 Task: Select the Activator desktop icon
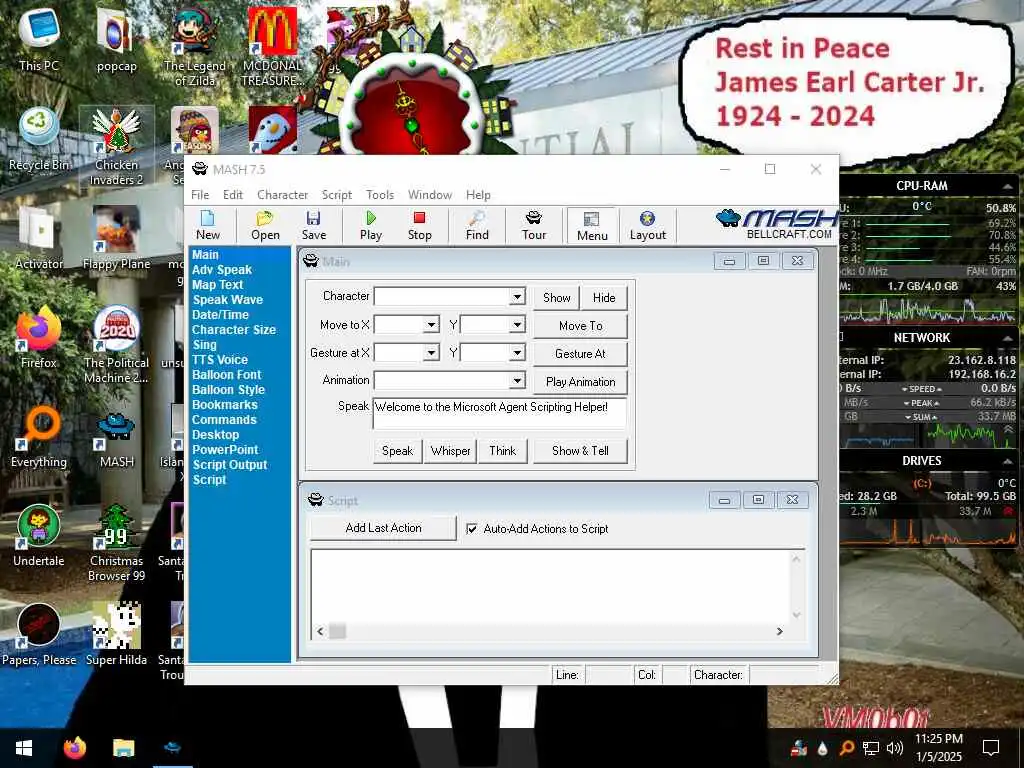[39, 238]
